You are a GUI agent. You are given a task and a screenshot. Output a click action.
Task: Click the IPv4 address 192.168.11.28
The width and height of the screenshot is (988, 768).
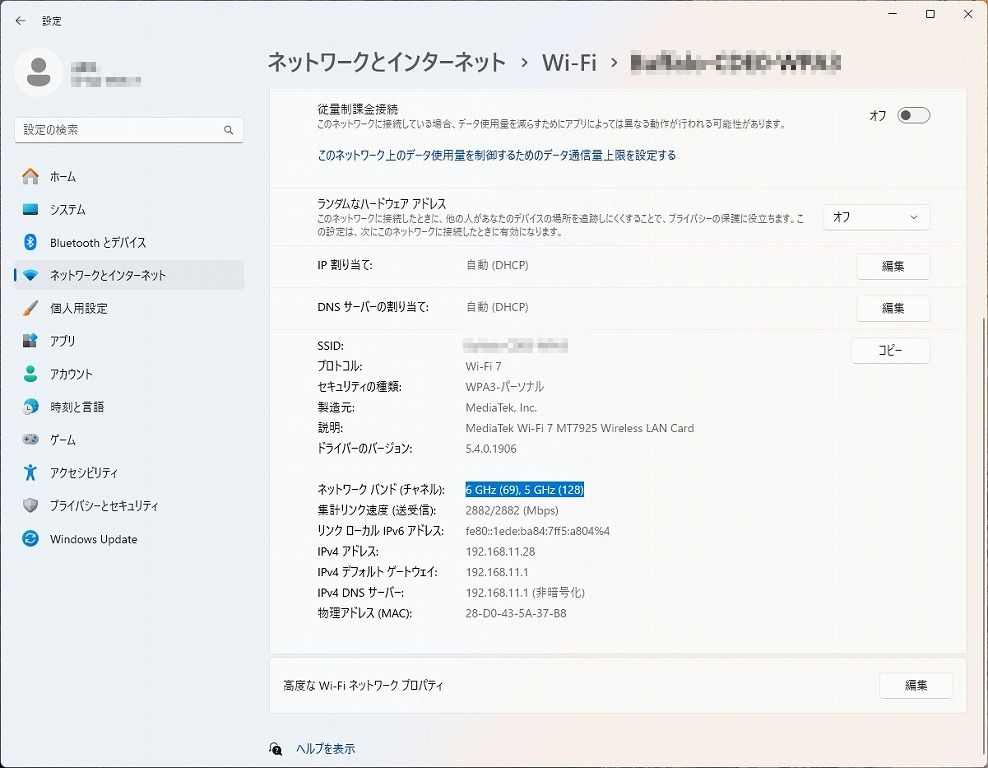(x=500, y=551)
